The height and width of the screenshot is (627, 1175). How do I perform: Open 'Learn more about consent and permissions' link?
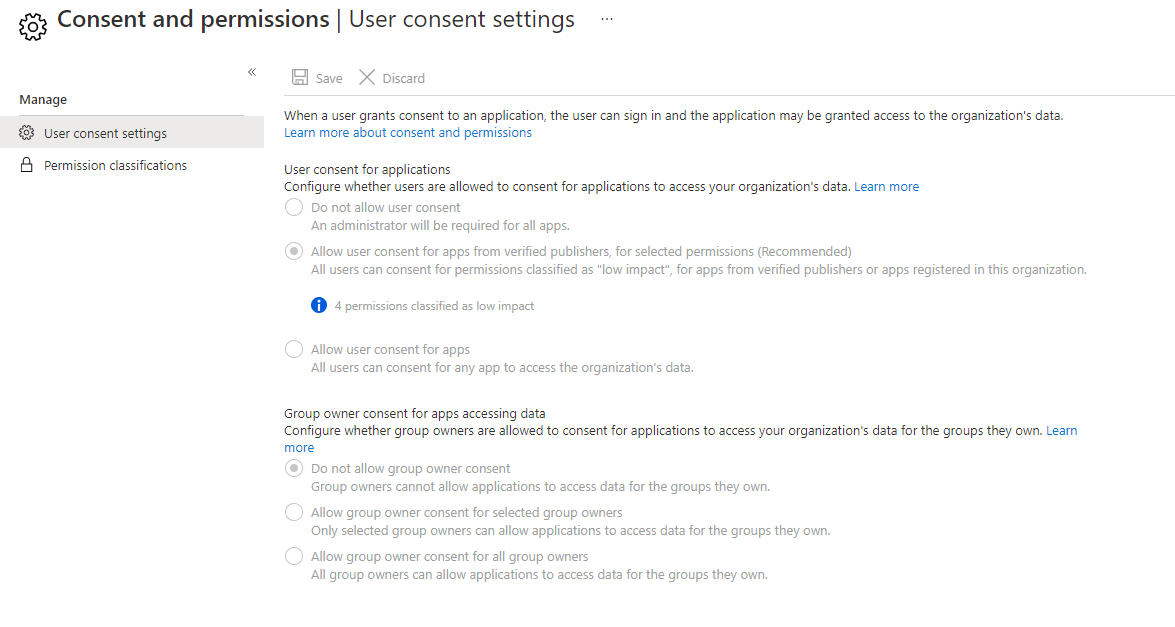(x=407, y=132)
